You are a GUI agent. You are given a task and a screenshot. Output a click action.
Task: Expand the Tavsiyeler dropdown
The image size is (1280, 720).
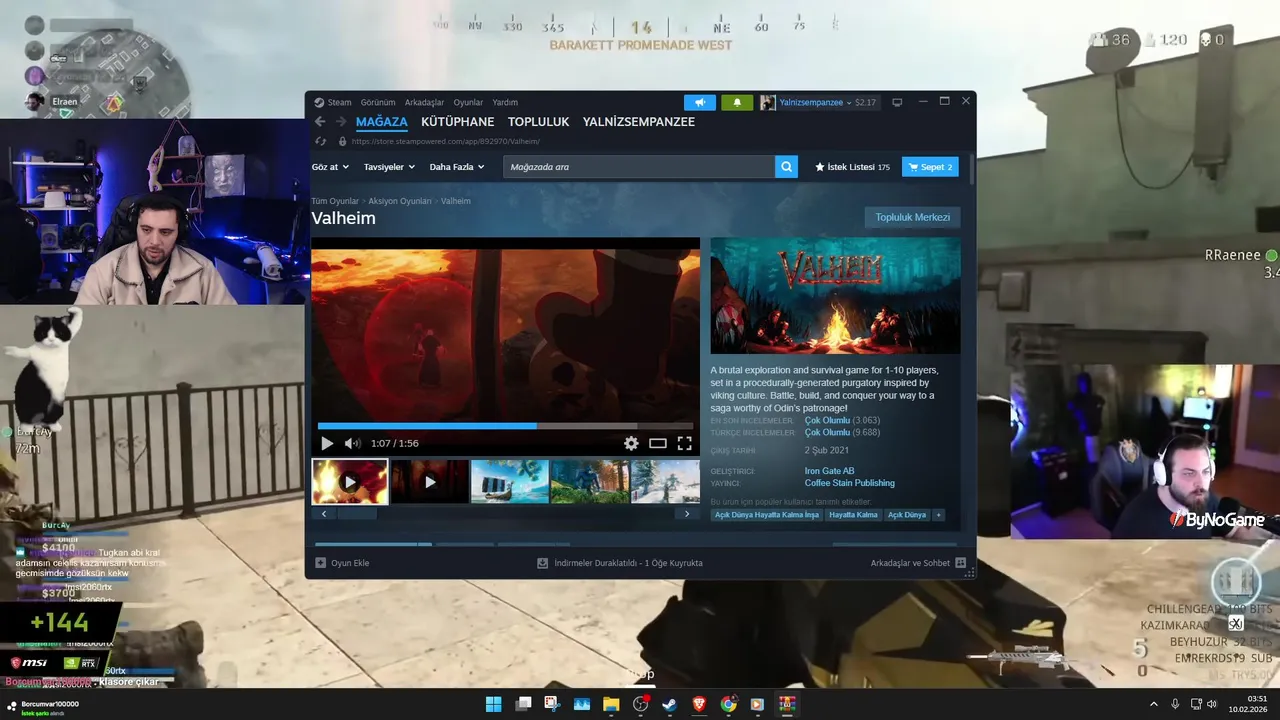[x=389, y=167]
